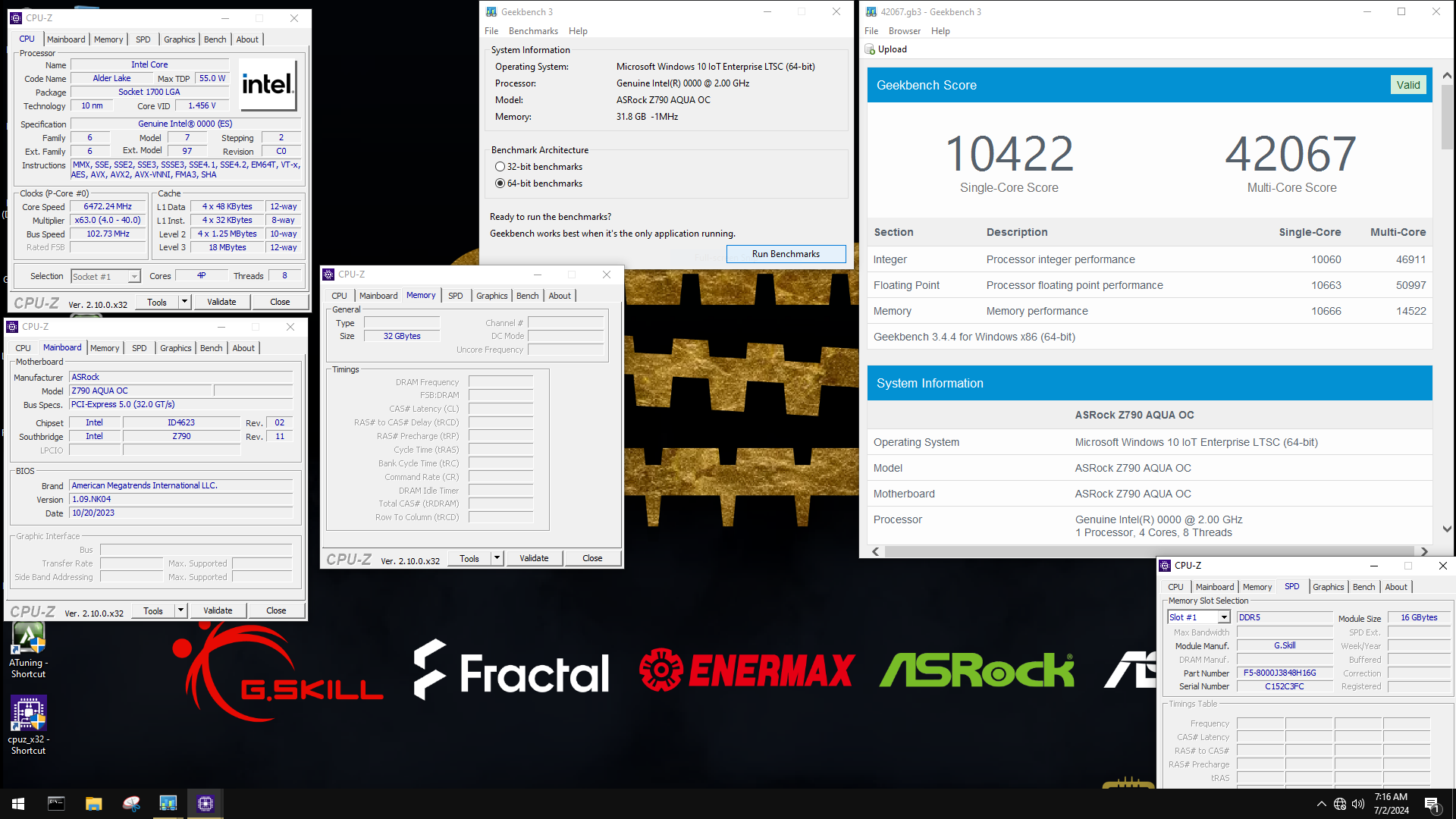Select 64-bit benchmarks option
The width and height of the screenshot is (1456, 819).
click(x=538, y=184)
